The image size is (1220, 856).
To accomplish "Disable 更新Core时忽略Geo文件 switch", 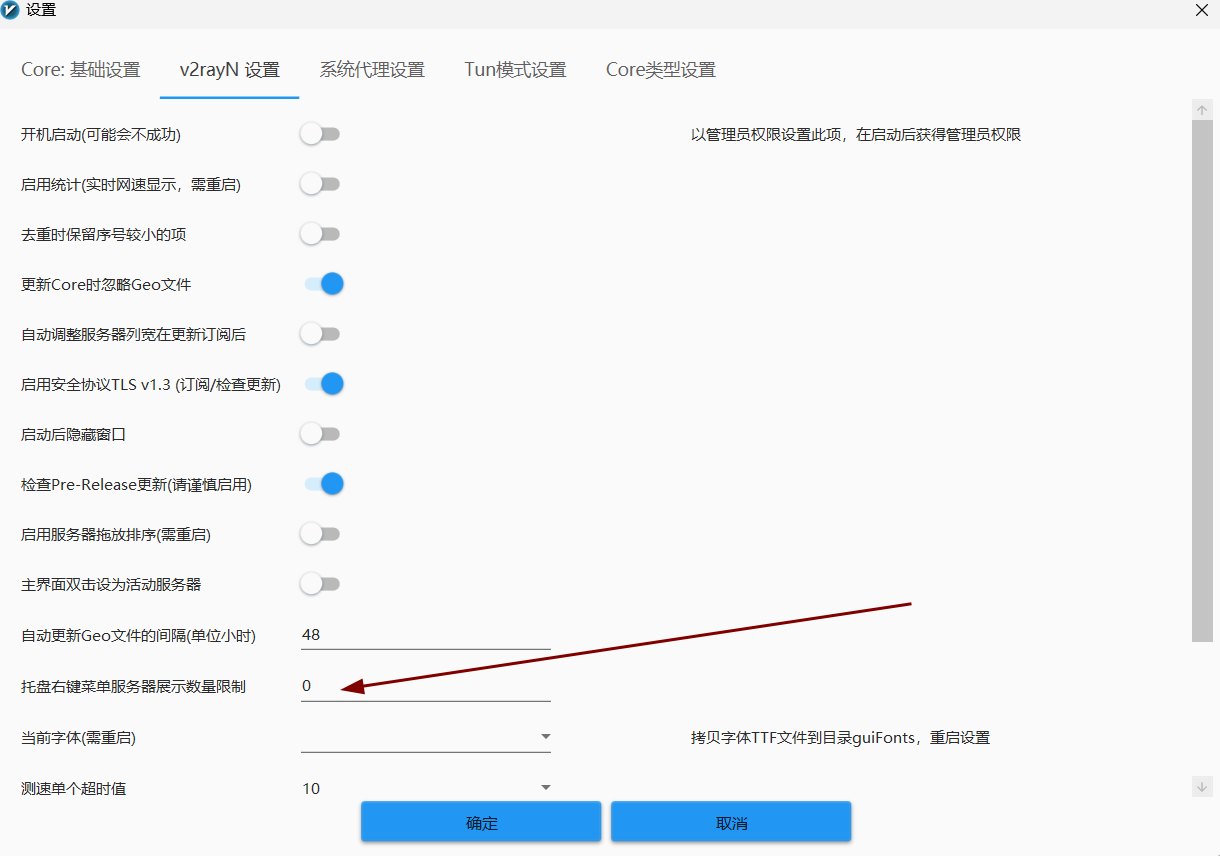I will (324, 284).
